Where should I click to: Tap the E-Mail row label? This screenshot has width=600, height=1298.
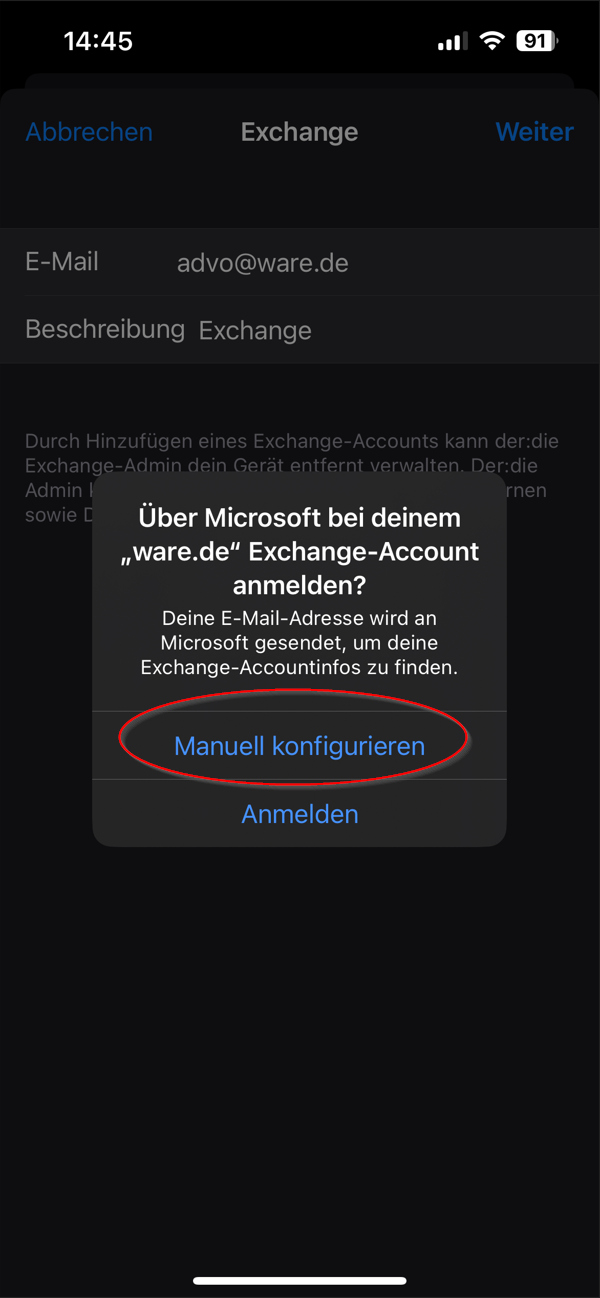(62, 262)
